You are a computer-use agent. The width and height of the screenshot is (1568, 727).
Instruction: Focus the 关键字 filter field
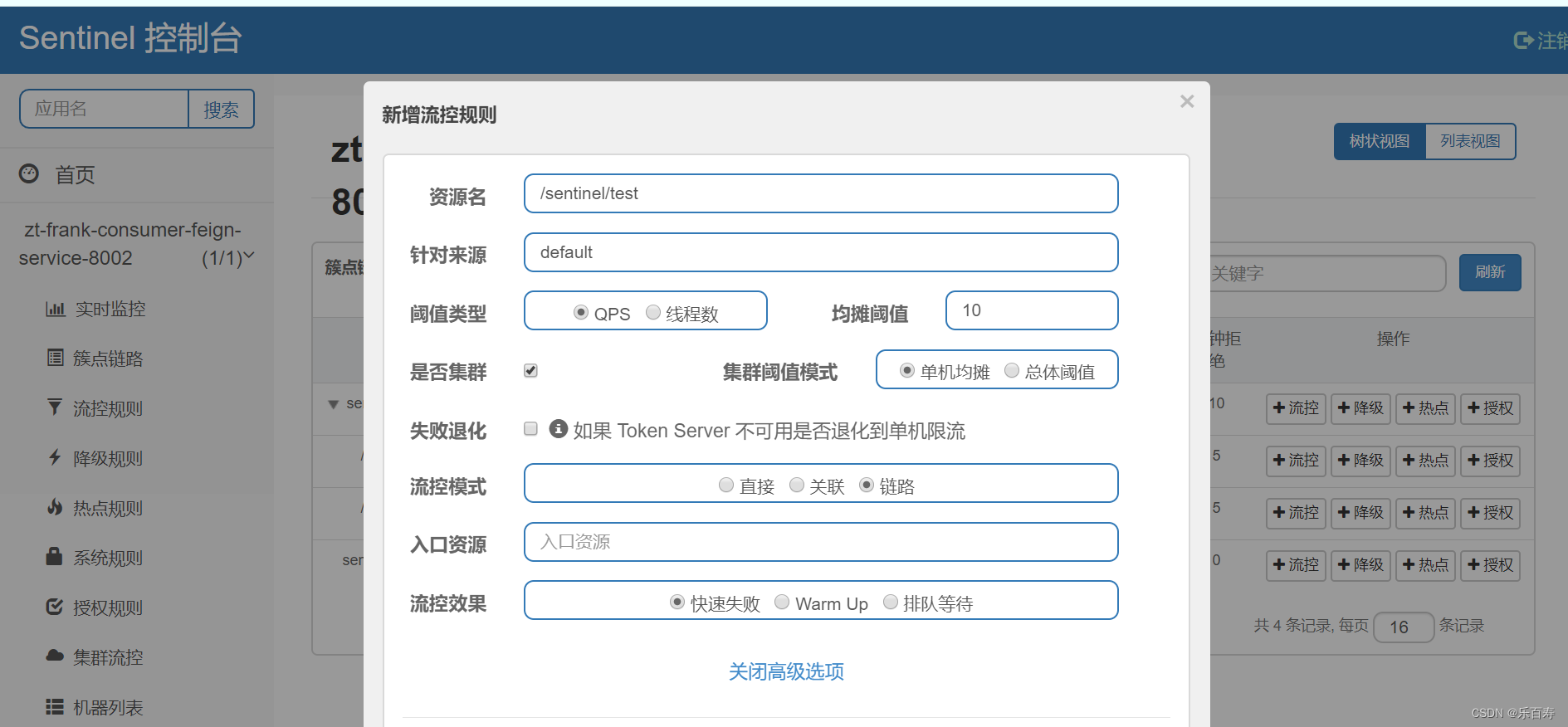[x=1326, y=273]
